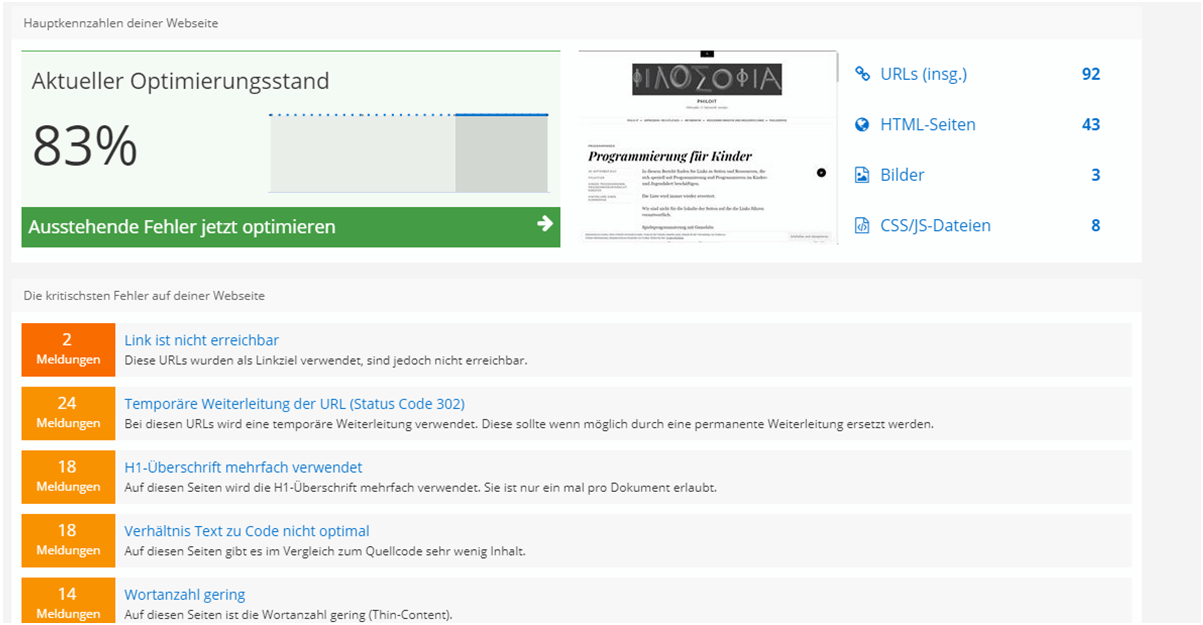Click the chain link icon beside URLs (insg.)

click(x=862, y=74)
